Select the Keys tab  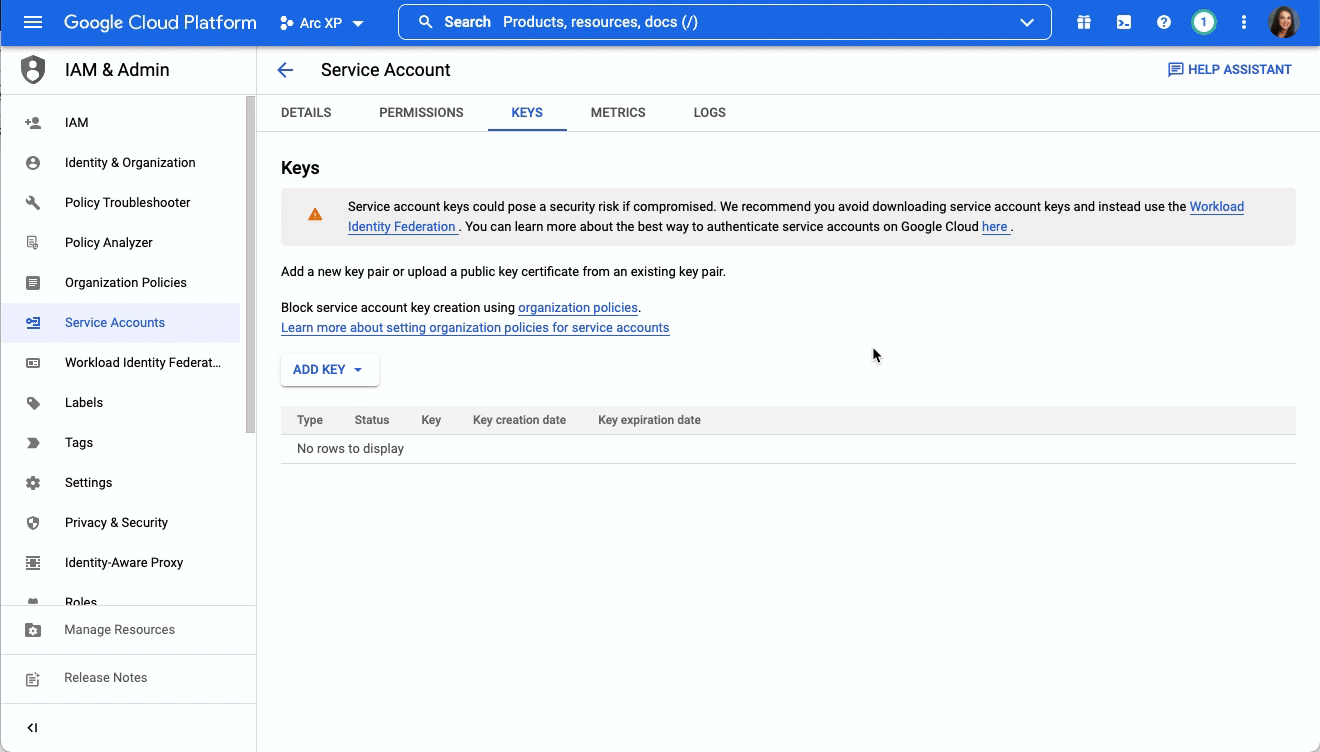(x=527, y=113)
